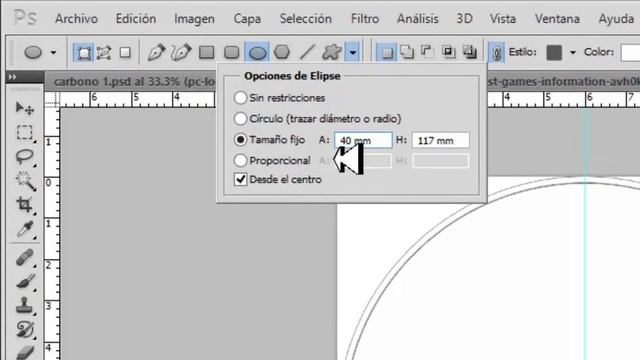Open the Selección menu
Viewport: 640px width, 360px height.
[x=306, y=19]
